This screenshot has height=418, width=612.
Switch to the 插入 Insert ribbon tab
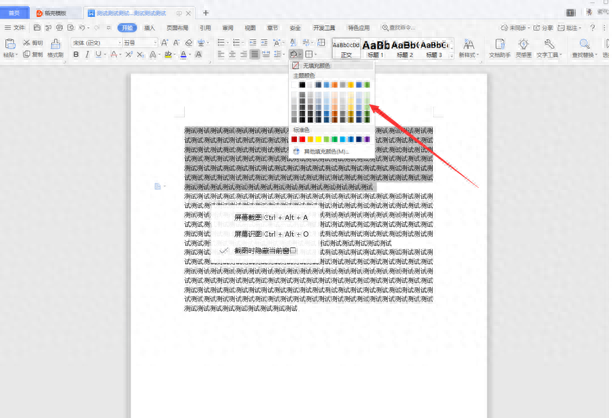149,29
